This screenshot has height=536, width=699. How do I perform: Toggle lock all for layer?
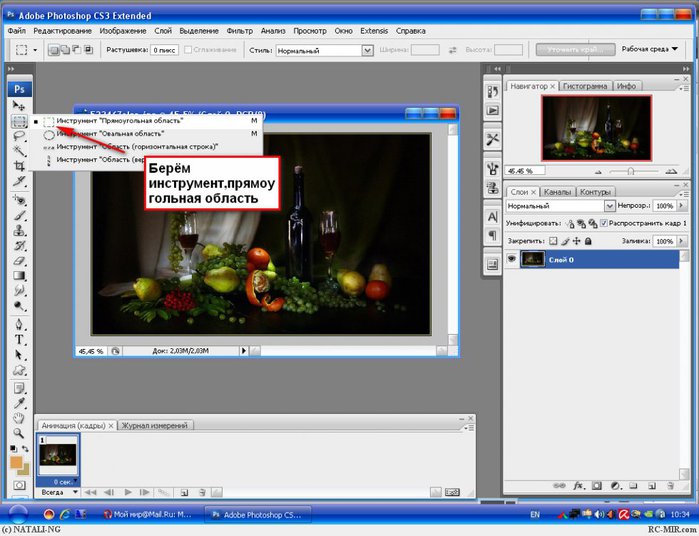tap(588, 241)
